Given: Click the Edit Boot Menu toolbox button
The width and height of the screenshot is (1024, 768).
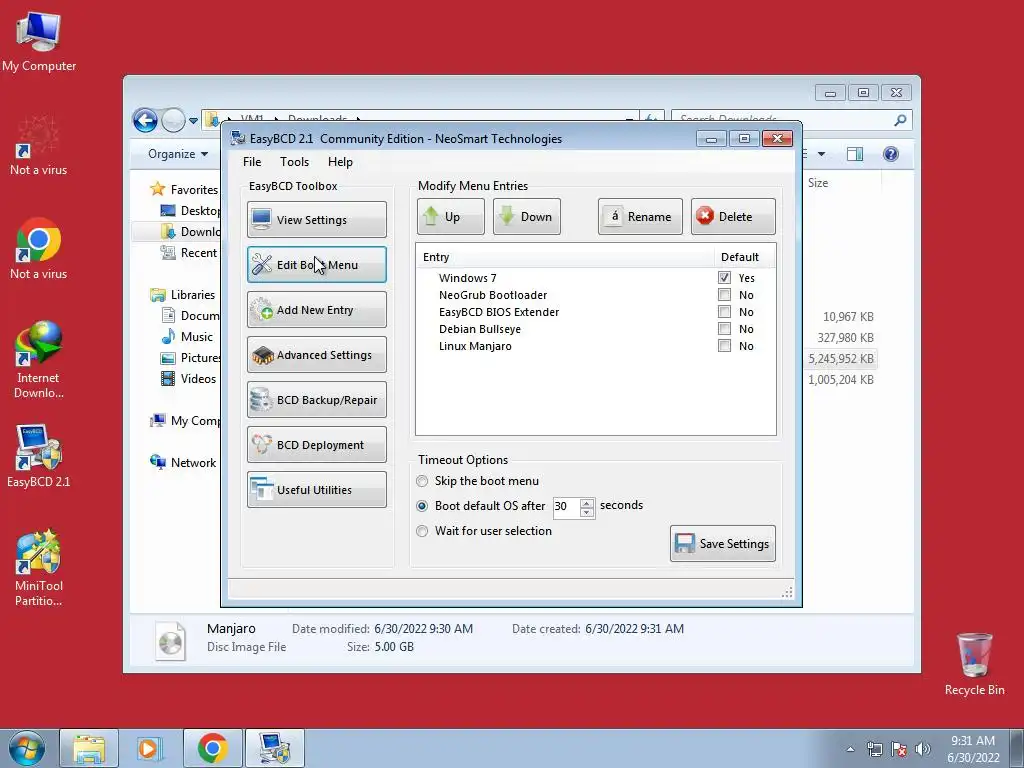Looking at the screenshot, I should [x=317, y=264].
